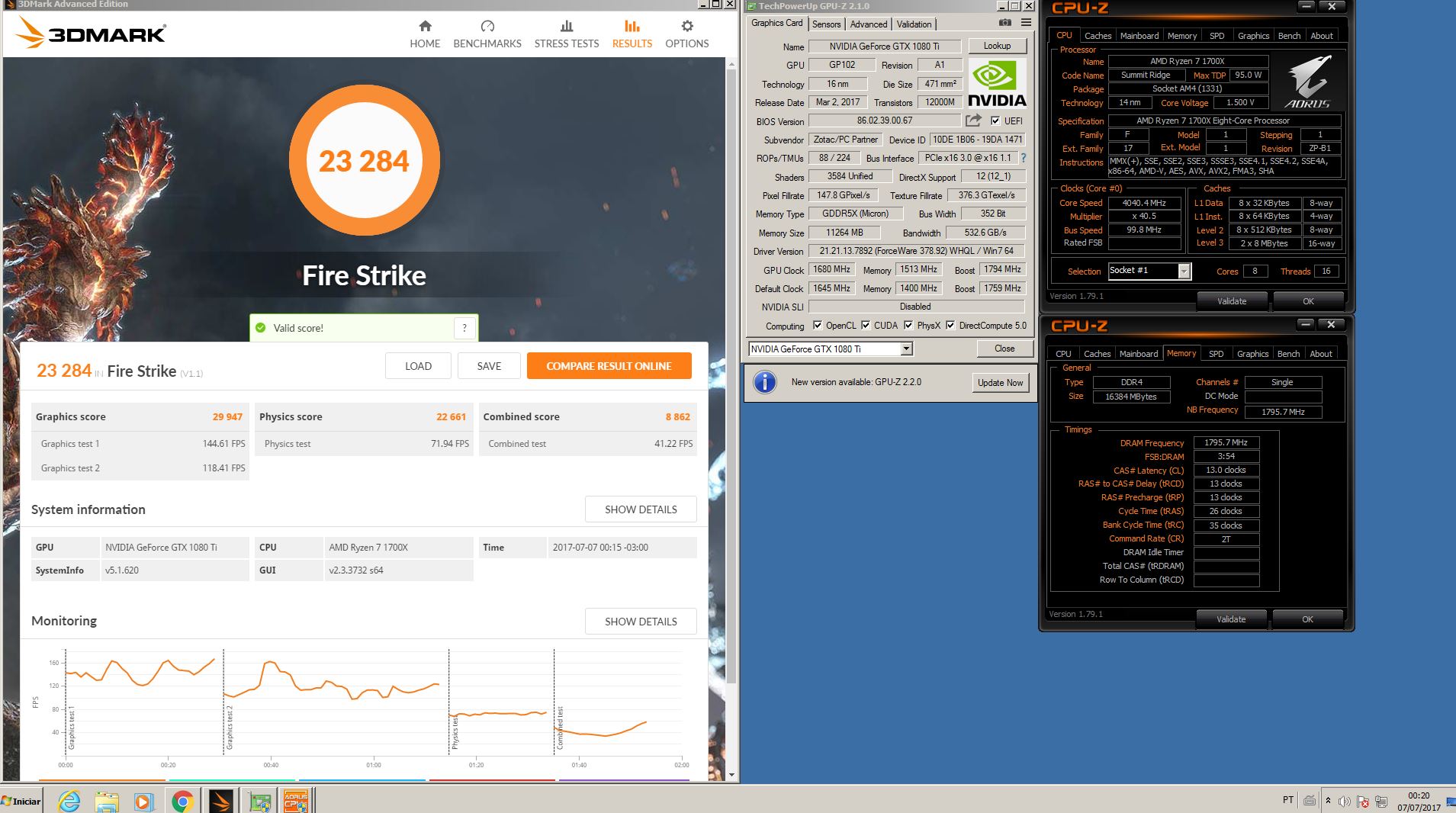The image size is (1456, 813).
Task: Switch to GPU-Z taskbar icon
Action: tap(260, 801)
